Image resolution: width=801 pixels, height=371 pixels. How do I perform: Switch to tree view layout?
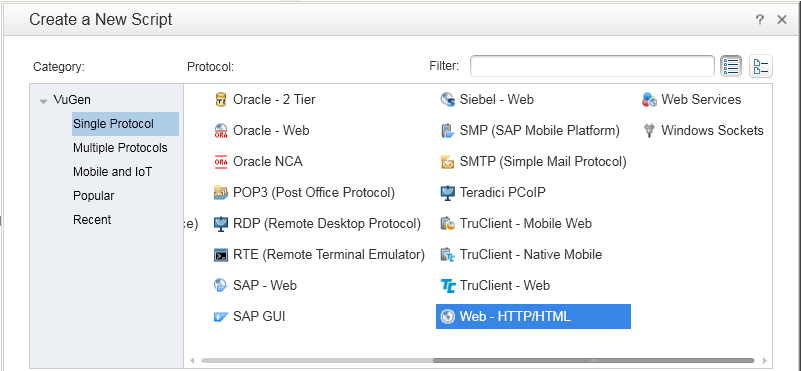pyautogui.click(x=761, y=66)
